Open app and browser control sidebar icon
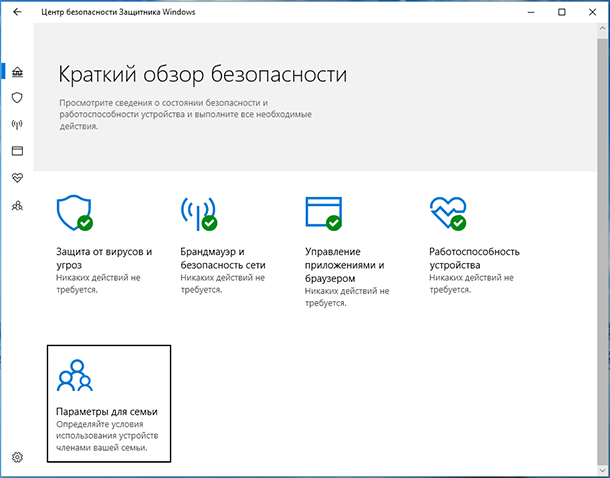 (x=17, y=151)
